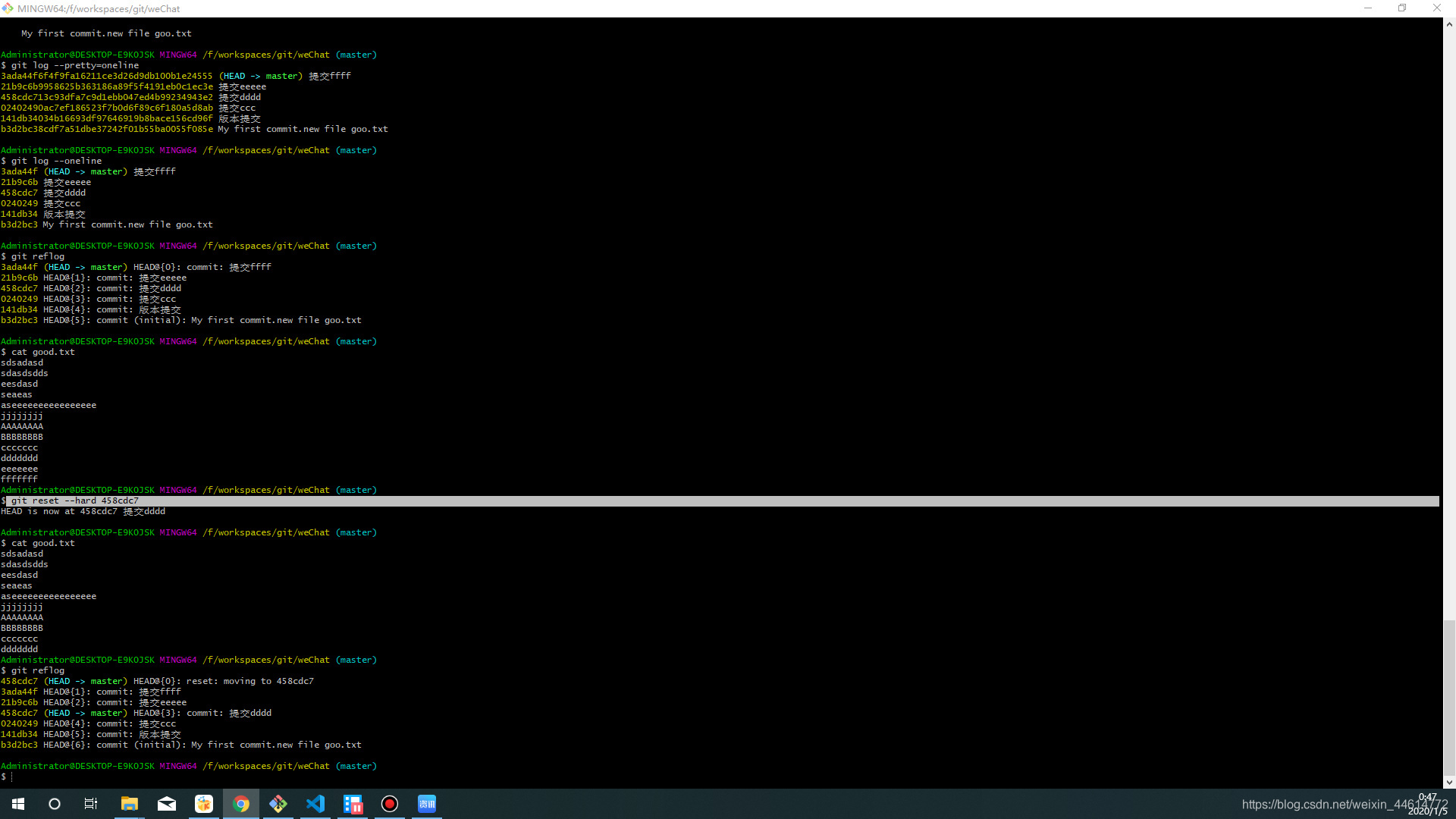The width and height of the screenshot is (1456, 819).
Task: Click the system clock in taskbar
Action: click(1428, 804)
